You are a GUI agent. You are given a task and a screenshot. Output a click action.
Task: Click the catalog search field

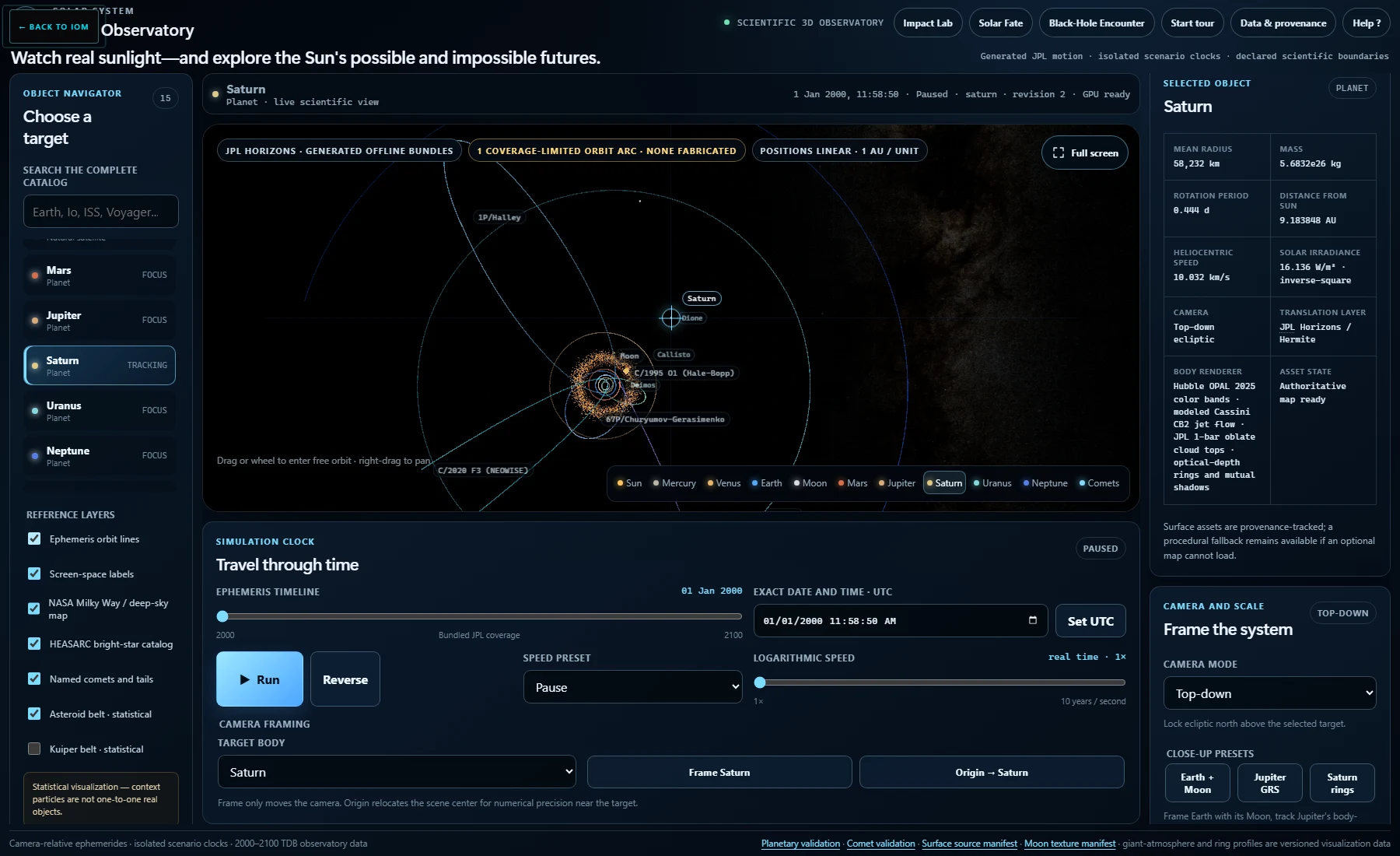click(x=101, y=212)
